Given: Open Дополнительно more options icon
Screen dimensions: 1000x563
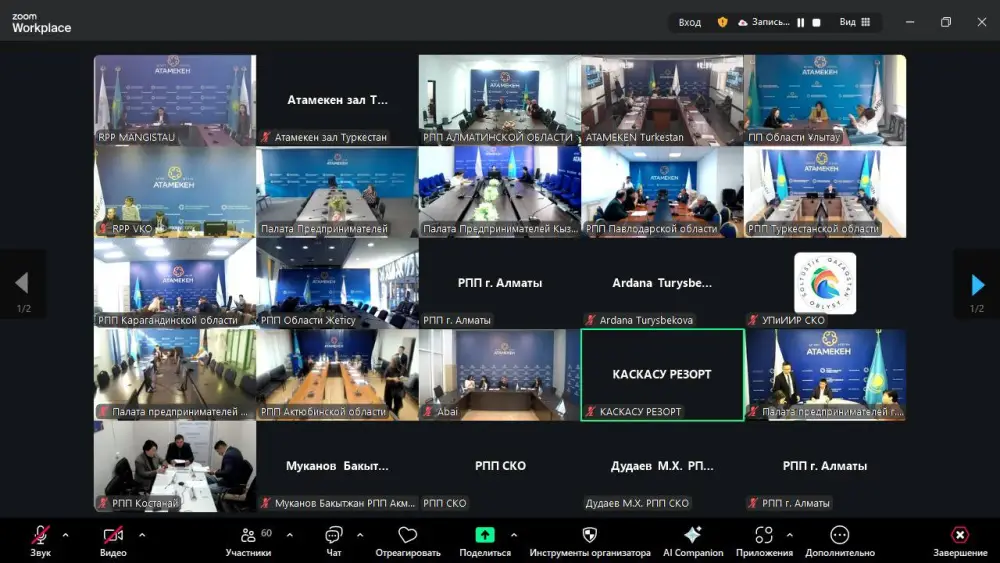Looking at the screenshot, I should click(840, 536).
